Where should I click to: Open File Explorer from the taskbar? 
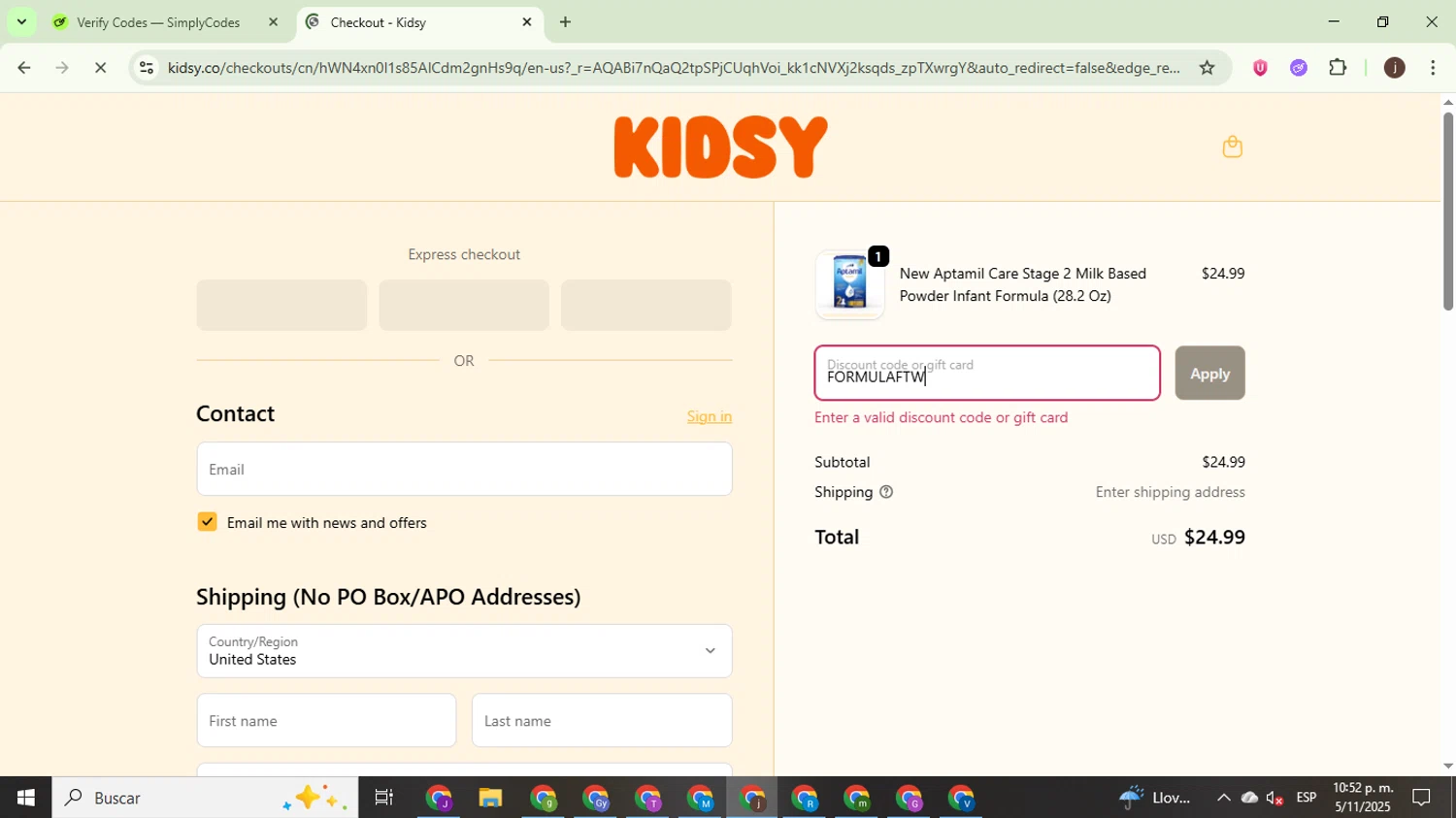pyautogui.click(x=490, y=798)
